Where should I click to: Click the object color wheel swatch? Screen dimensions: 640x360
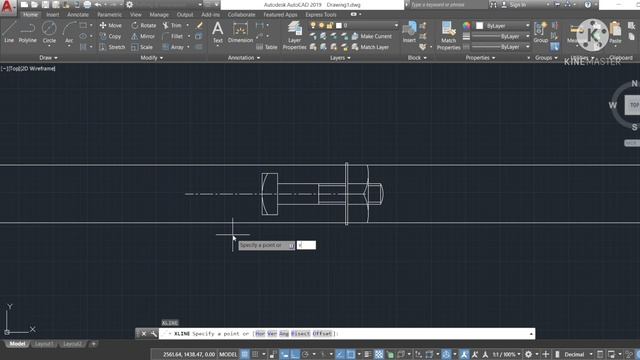[x=467, y=26]
